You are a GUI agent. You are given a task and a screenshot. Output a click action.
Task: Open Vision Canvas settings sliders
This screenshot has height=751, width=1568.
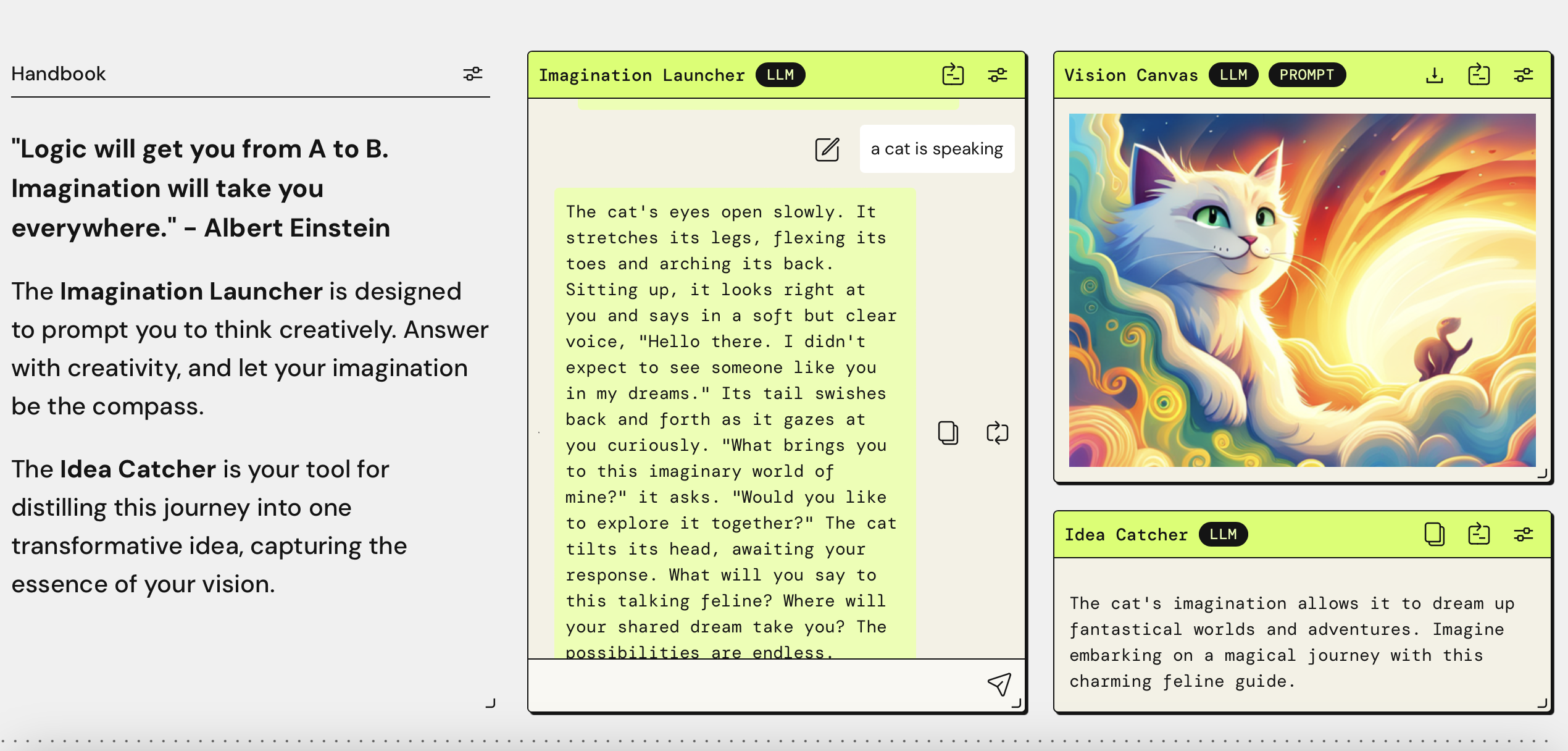click(x=1523, y=75)
